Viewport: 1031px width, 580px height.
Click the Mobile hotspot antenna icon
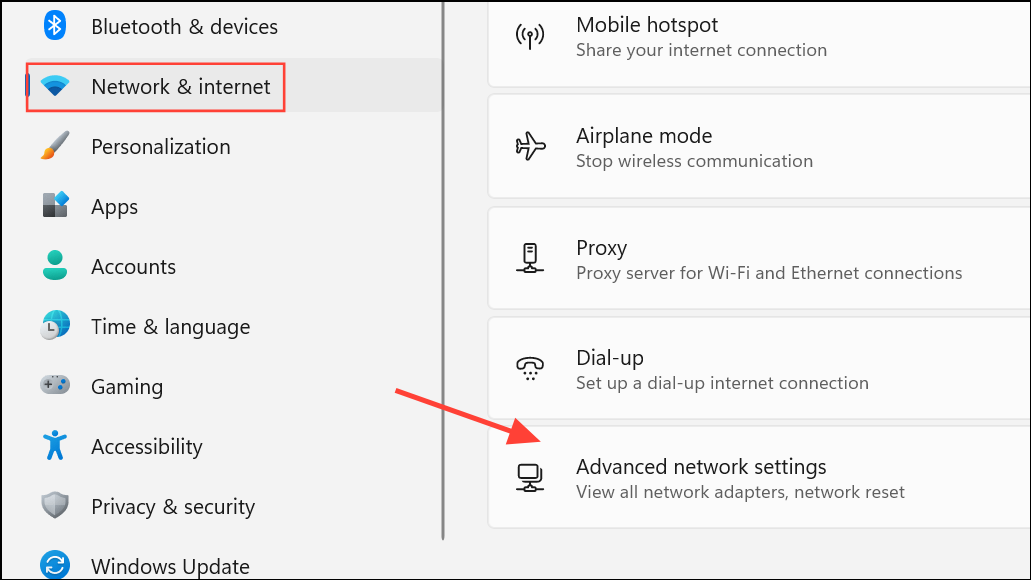(530, 36)
